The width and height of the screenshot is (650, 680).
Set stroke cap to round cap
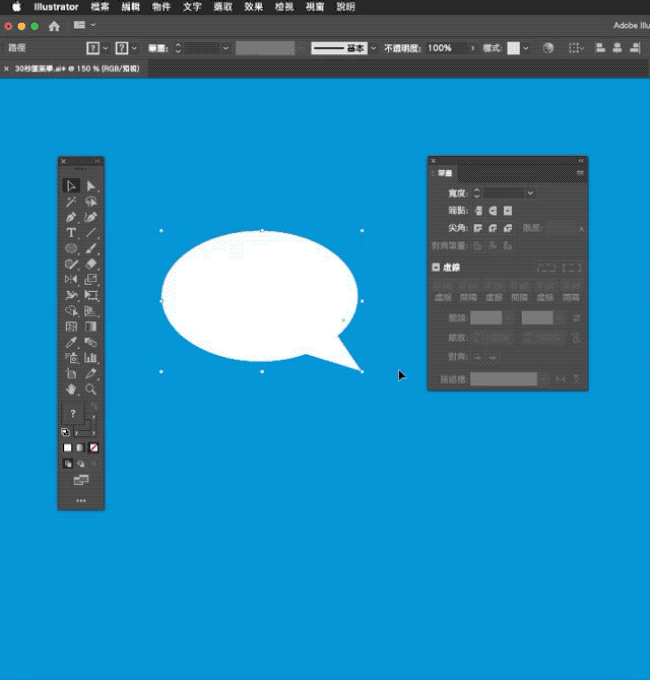point(493,211)
